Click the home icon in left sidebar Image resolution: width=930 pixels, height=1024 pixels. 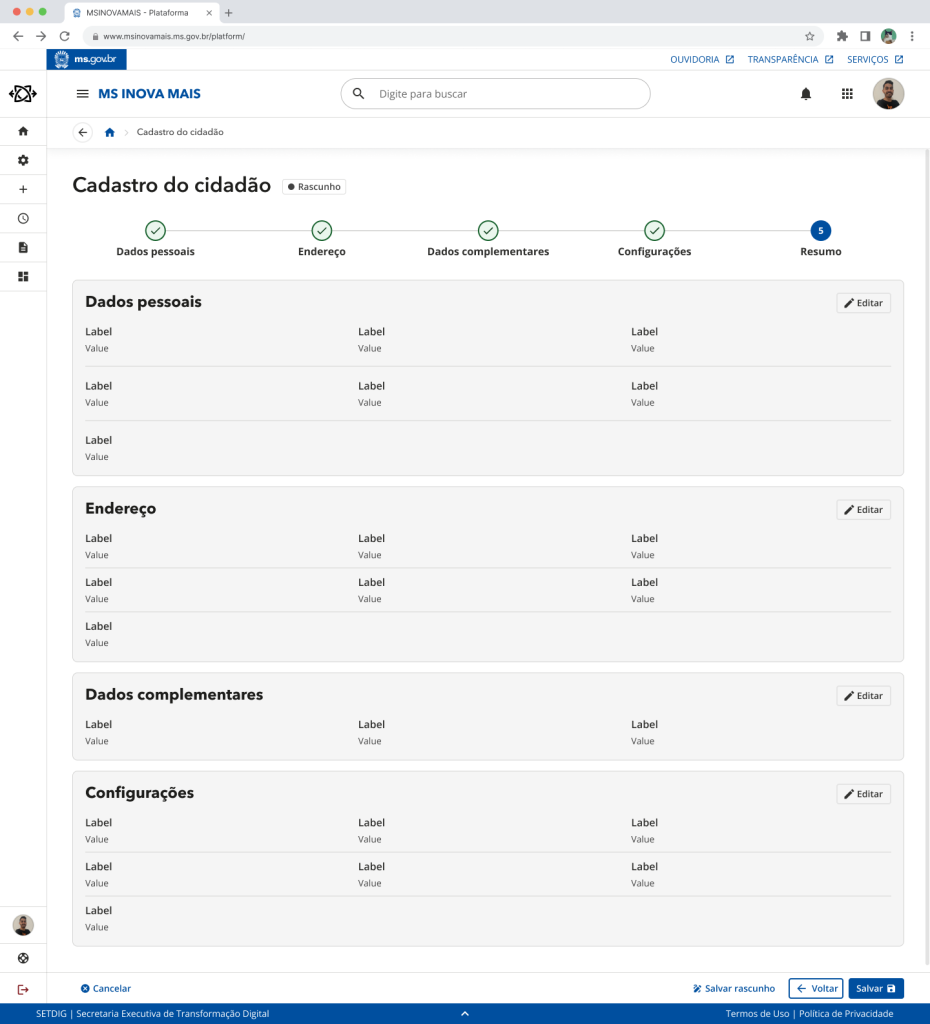(x=23, y=131)
